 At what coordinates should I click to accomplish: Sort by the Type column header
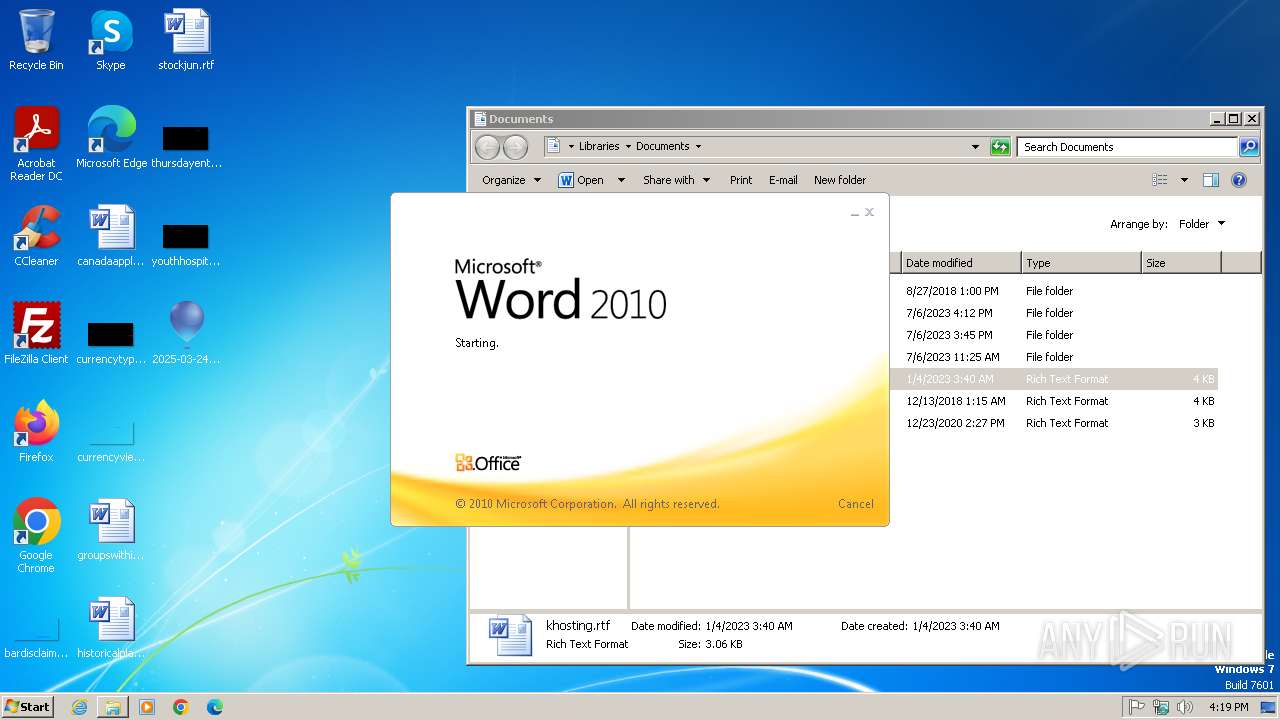point(1081,263)
